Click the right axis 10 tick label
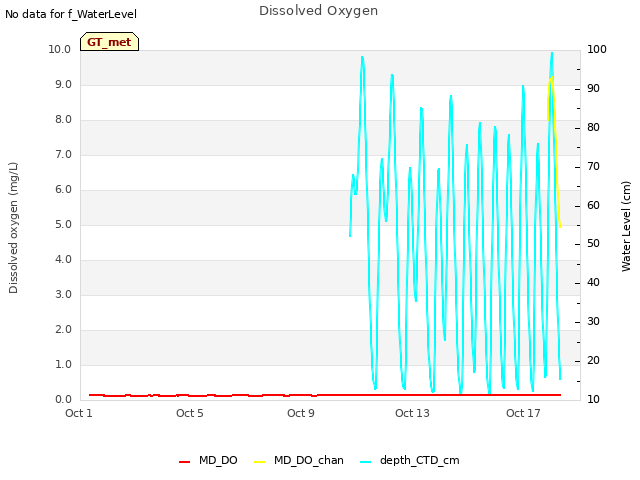The width and height of the screenshot is (640, 480). (x=593, y=400)
